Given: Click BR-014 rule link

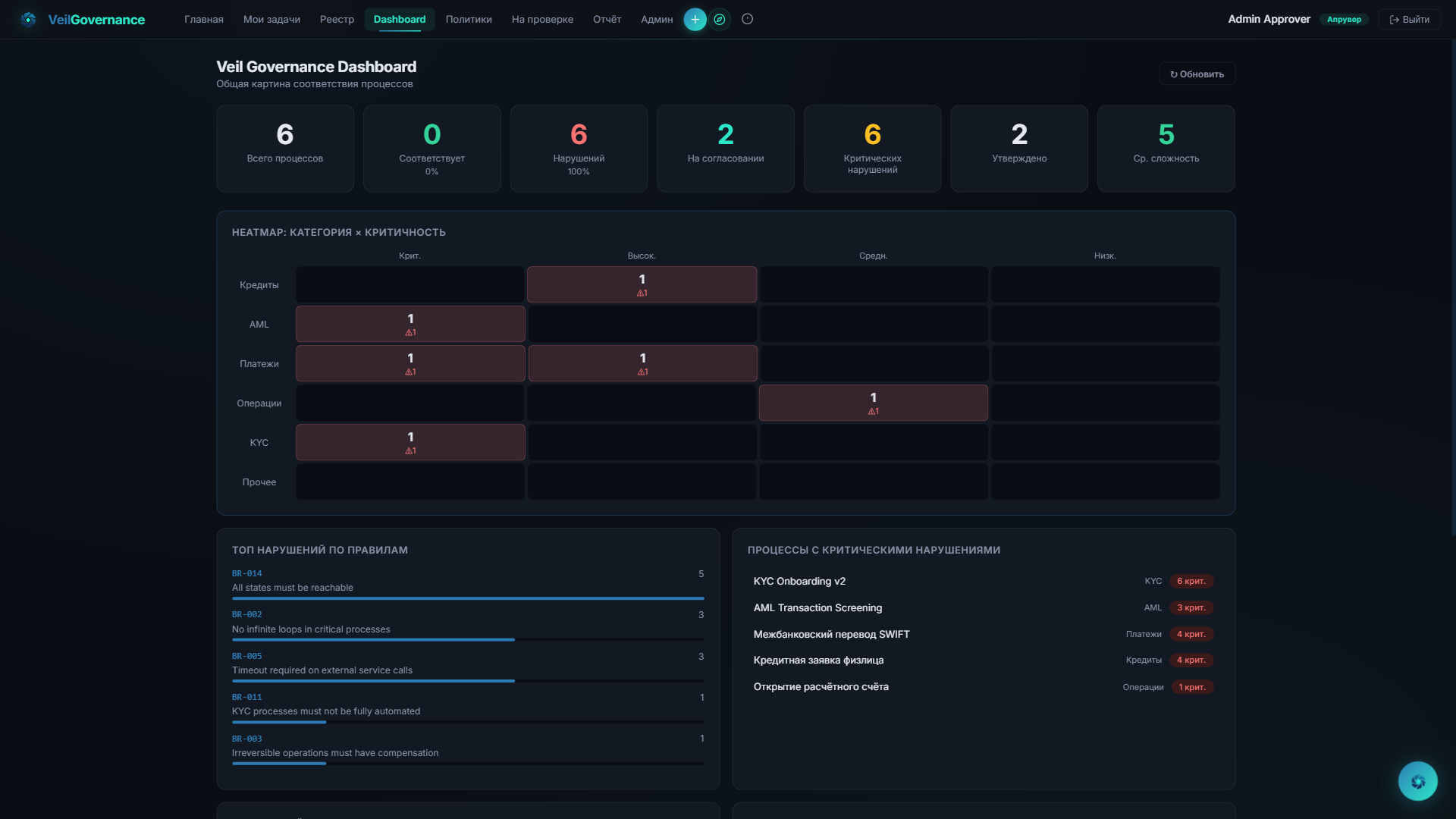Looking at the screenshot, I should click(247, 574).
